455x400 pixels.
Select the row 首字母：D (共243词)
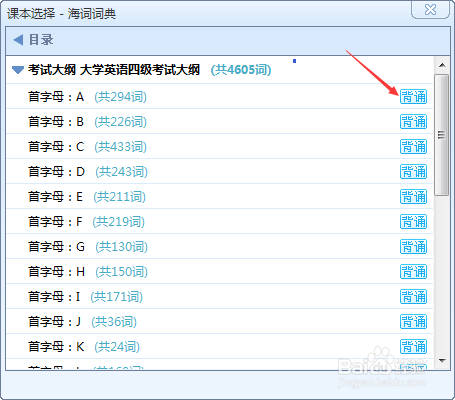coord(220,172)
